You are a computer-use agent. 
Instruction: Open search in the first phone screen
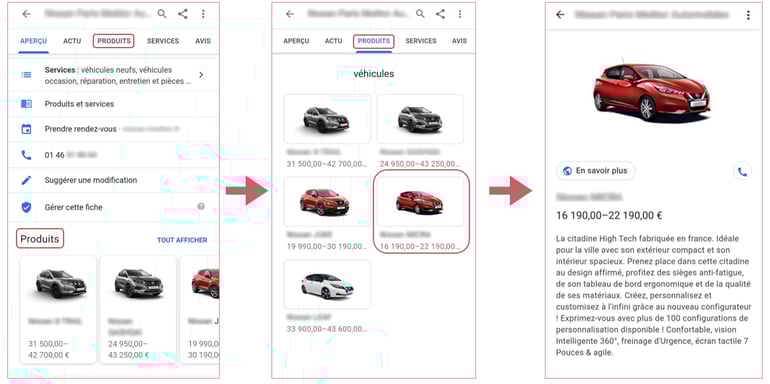[x=162, y=14]
